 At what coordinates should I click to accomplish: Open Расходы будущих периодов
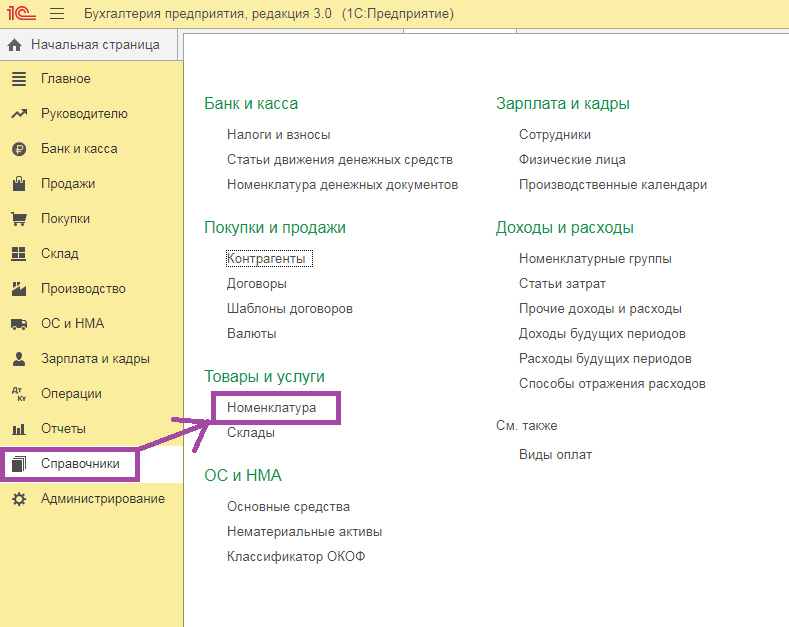click(x=605, y=359)
